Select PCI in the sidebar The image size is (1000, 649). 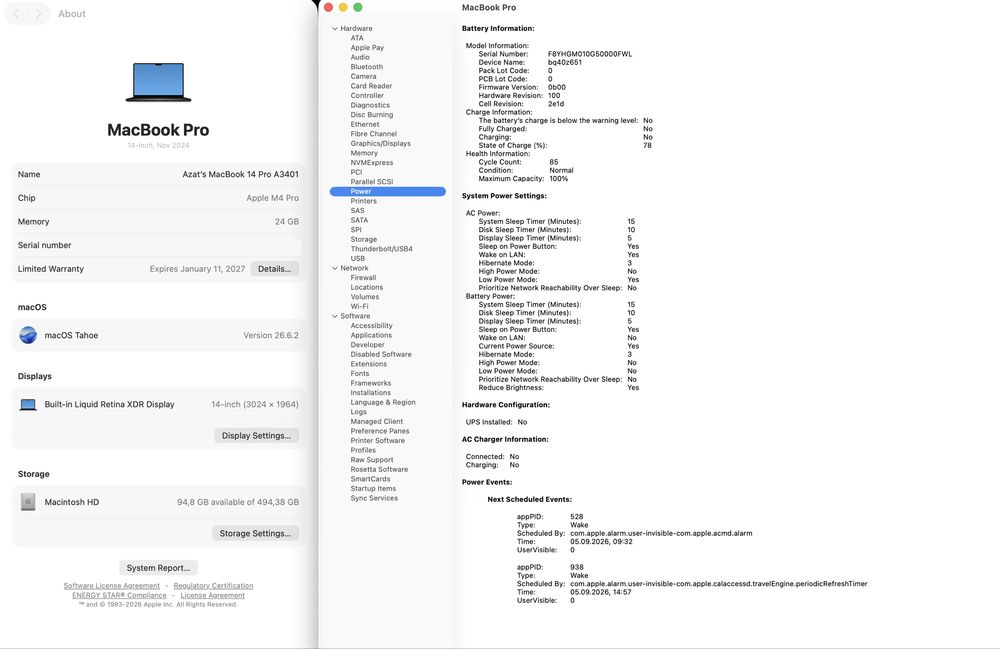pos(356,172)
